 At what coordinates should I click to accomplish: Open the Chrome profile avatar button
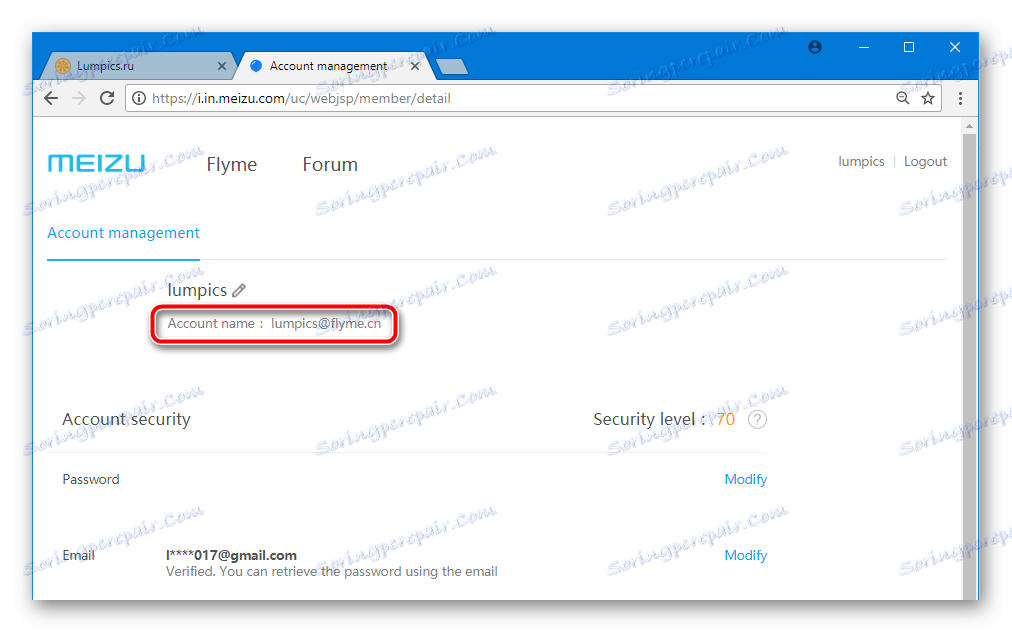[x=815, y=47]
